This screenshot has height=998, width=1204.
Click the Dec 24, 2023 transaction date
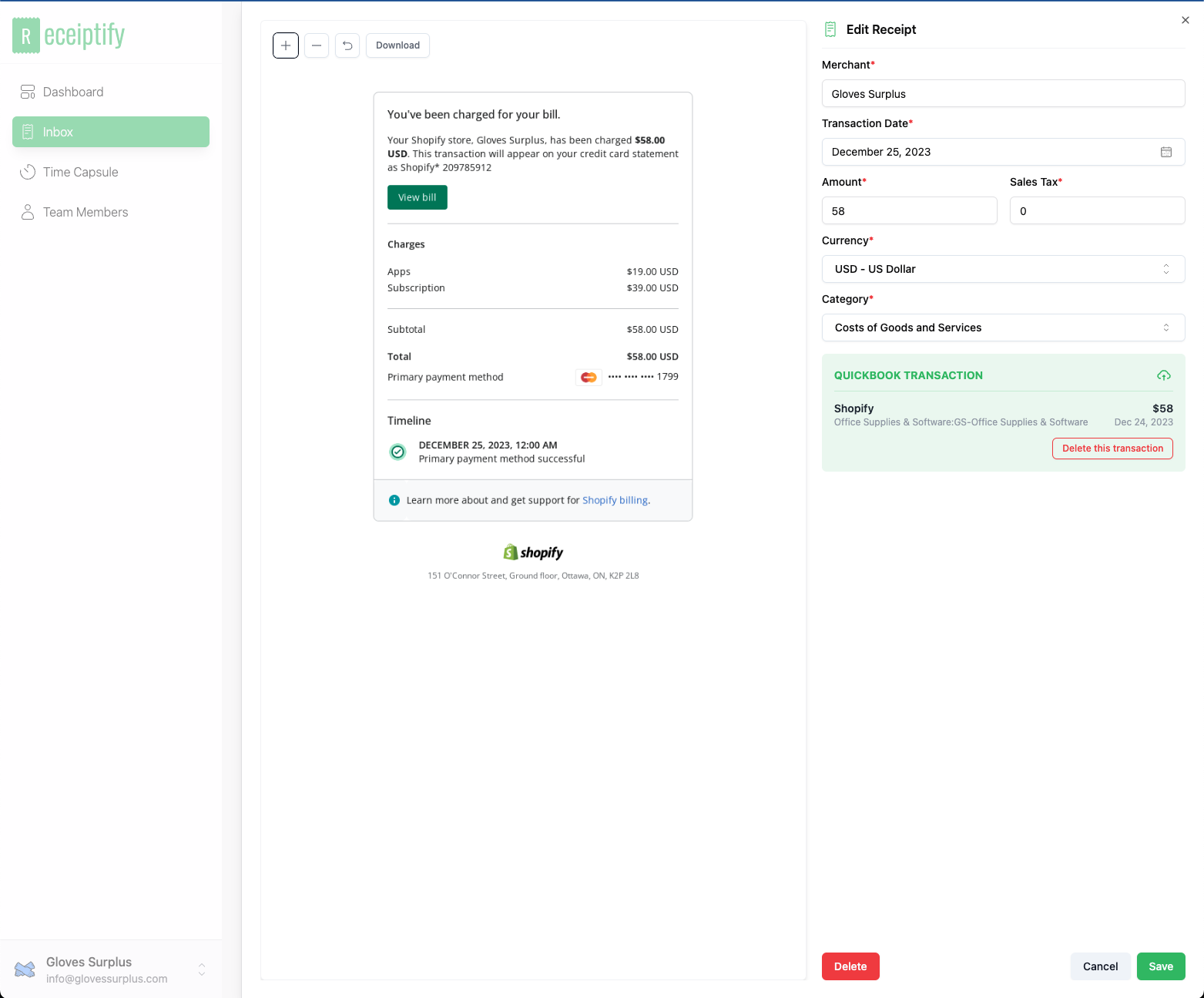point(1143,422)
